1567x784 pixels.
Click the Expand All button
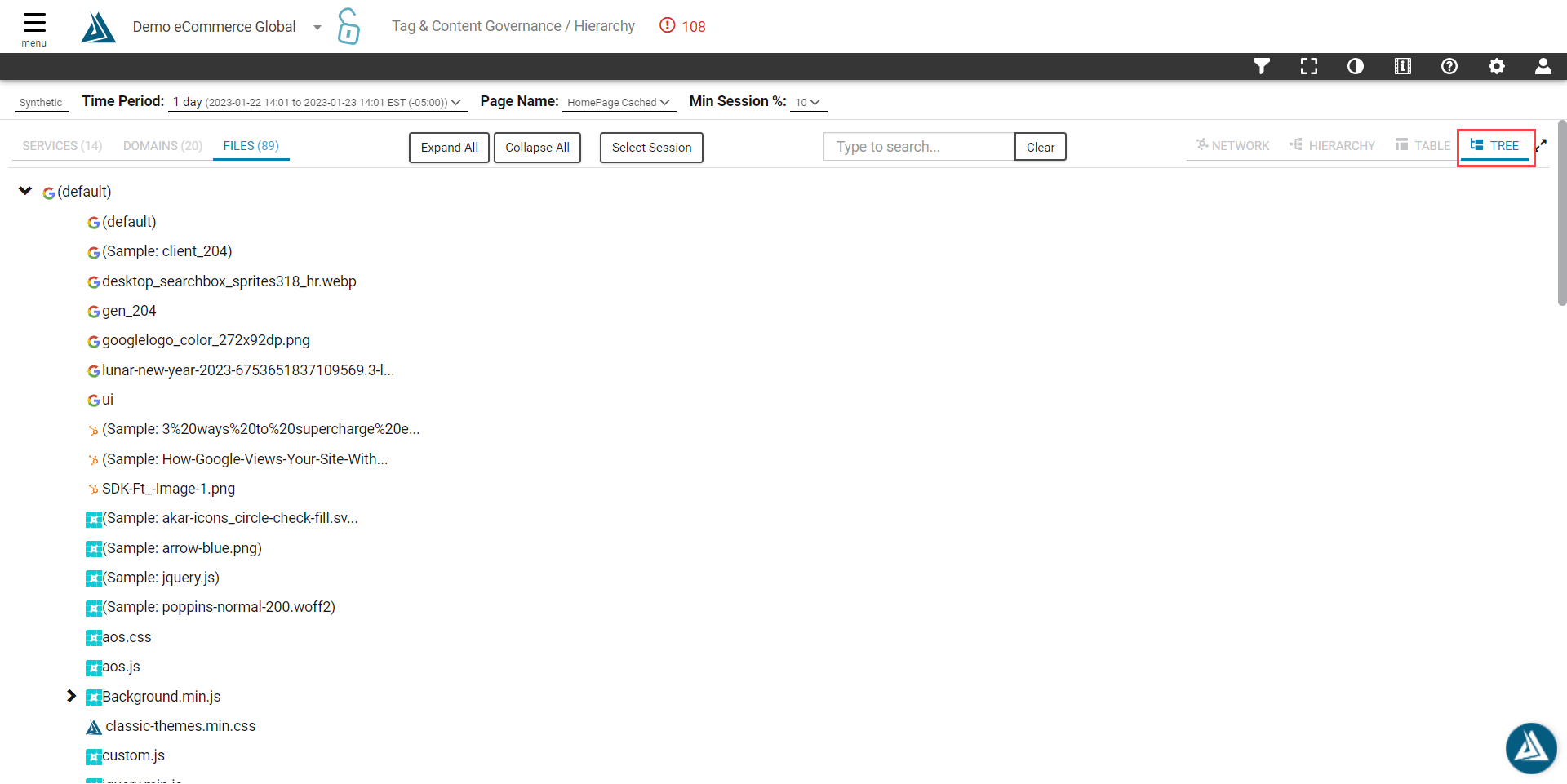tap(449, 148)
